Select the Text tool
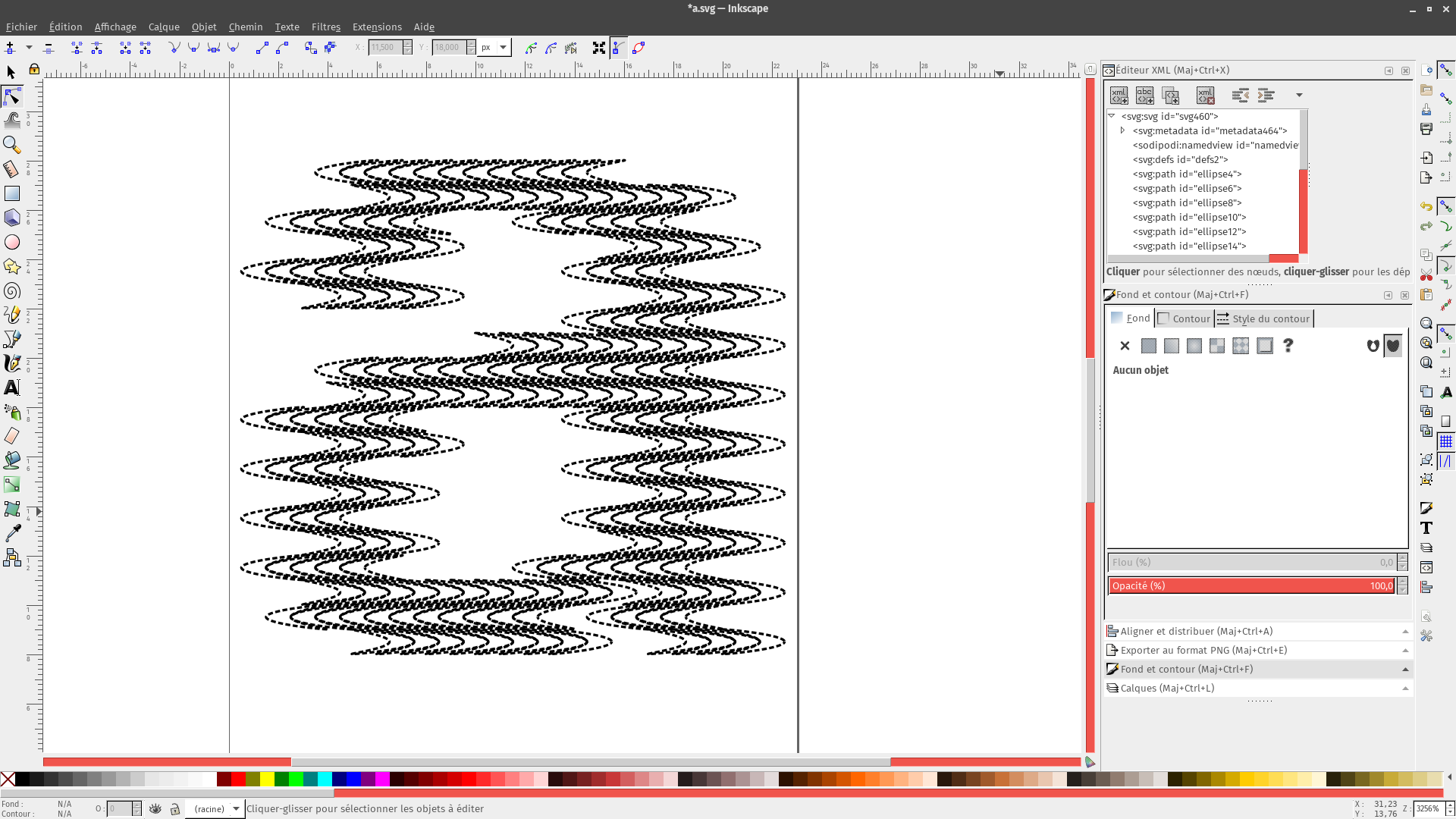 (12, 388)
